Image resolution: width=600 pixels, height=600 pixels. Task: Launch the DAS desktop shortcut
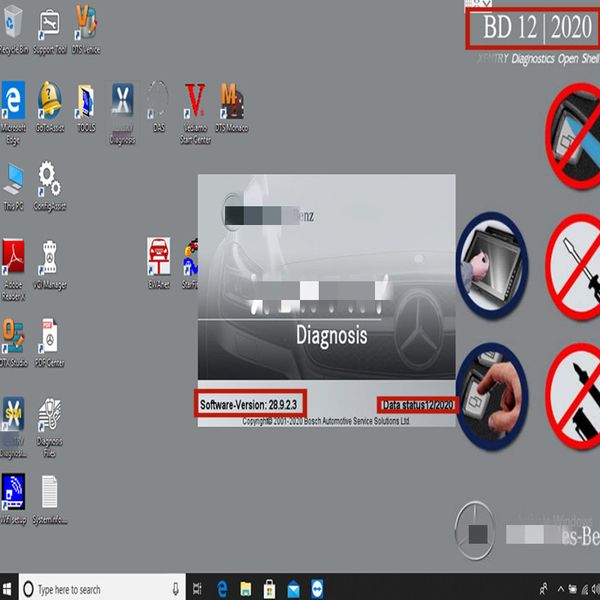tap(158, 107)
